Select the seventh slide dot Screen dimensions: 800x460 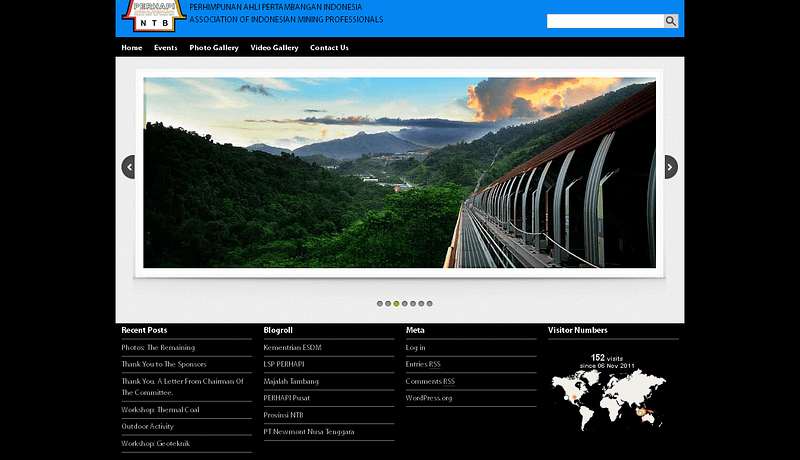pyautogui.click(x=430, y=303)
